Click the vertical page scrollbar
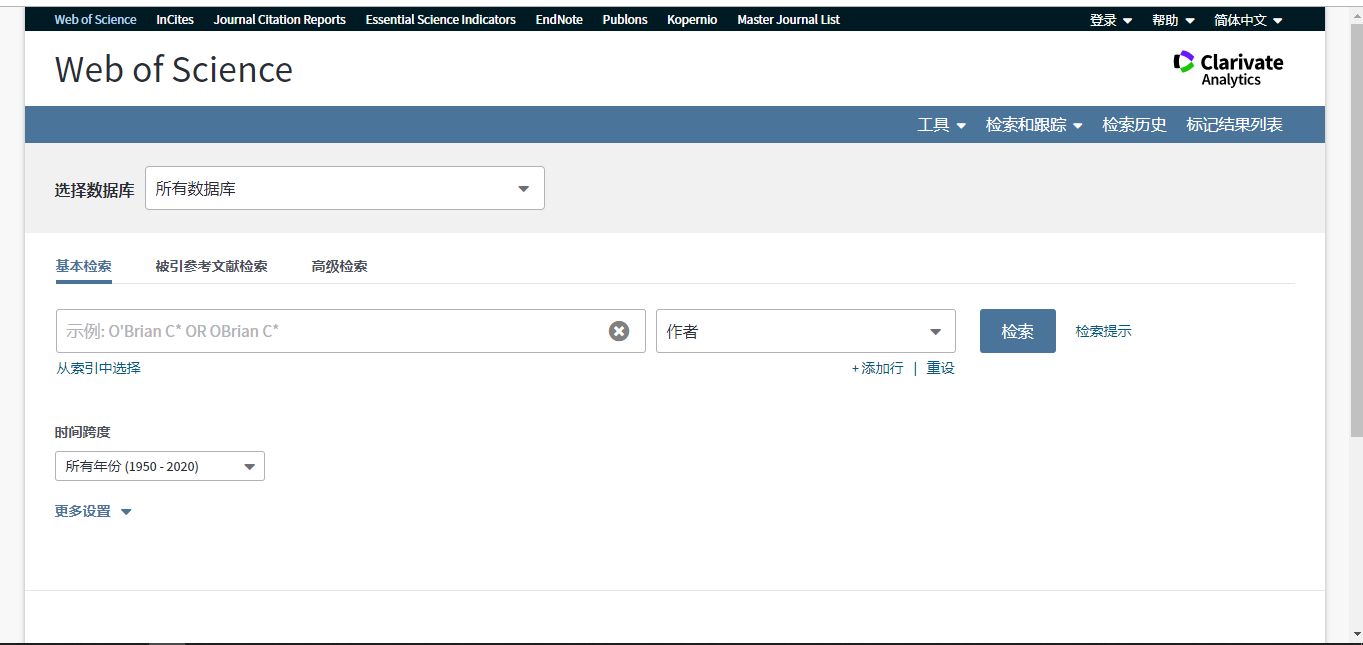 [1356, 230]
